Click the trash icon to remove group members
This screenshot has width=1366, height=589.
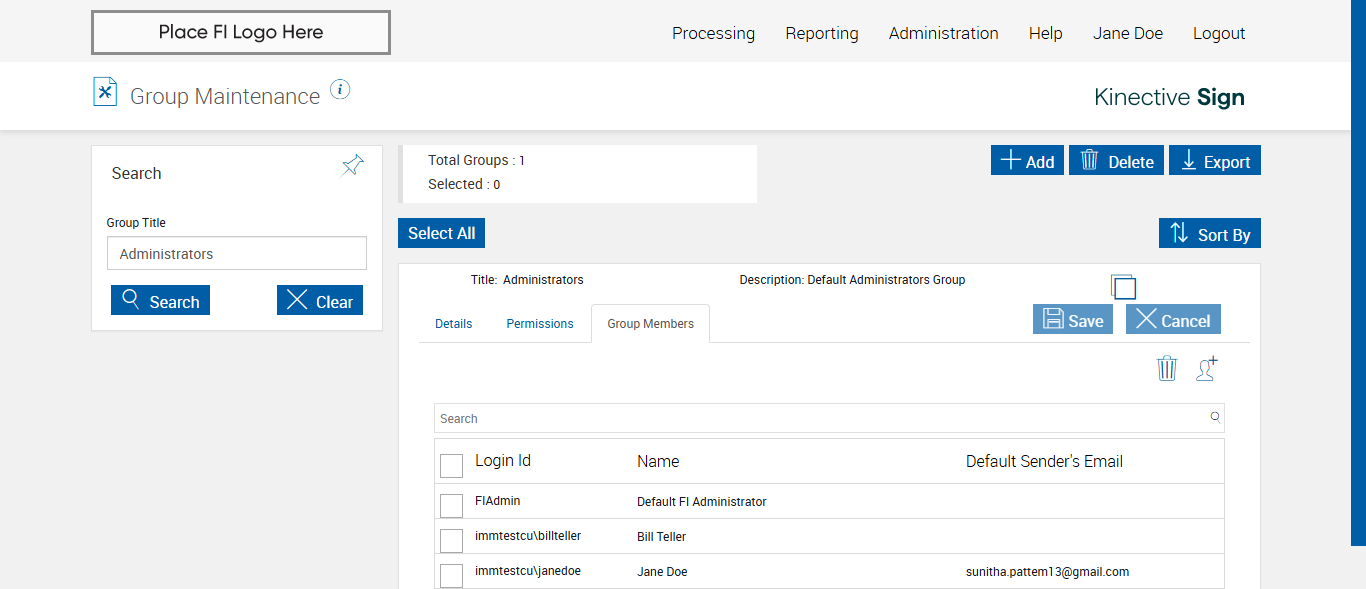tap(1167, 368)
